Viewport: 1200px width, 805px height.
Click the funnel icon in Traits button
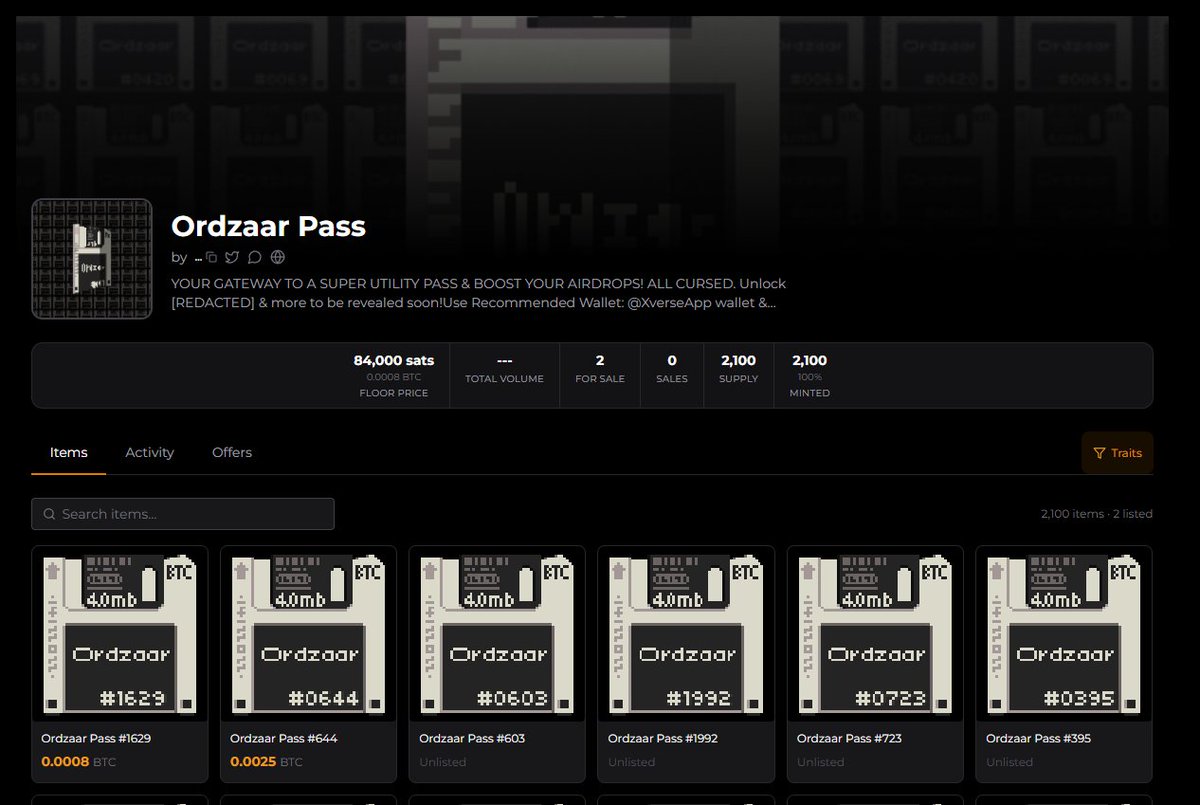[x=1099, y=453]
